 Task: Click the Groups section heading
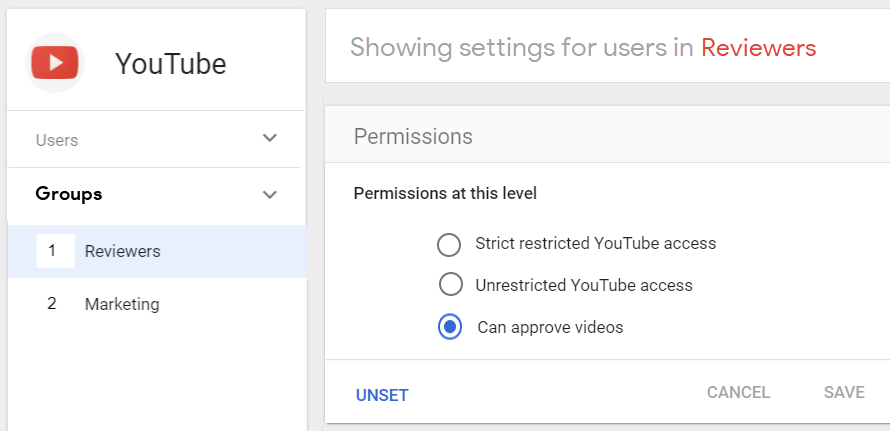[69, 194]
